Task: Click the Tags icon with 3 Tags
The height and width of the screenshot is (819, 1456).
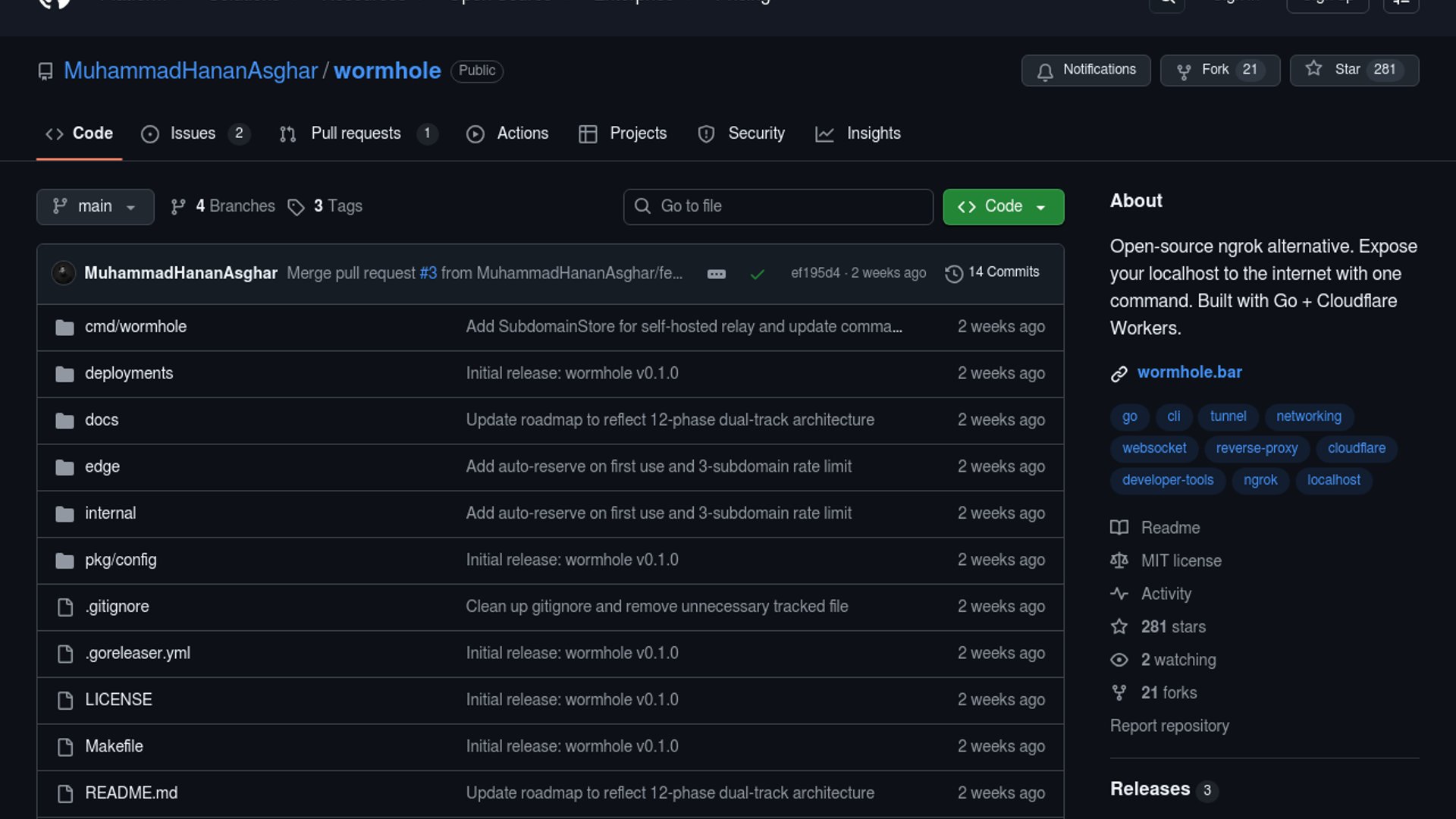Action: pyautogui.click(x=296, y=206)
